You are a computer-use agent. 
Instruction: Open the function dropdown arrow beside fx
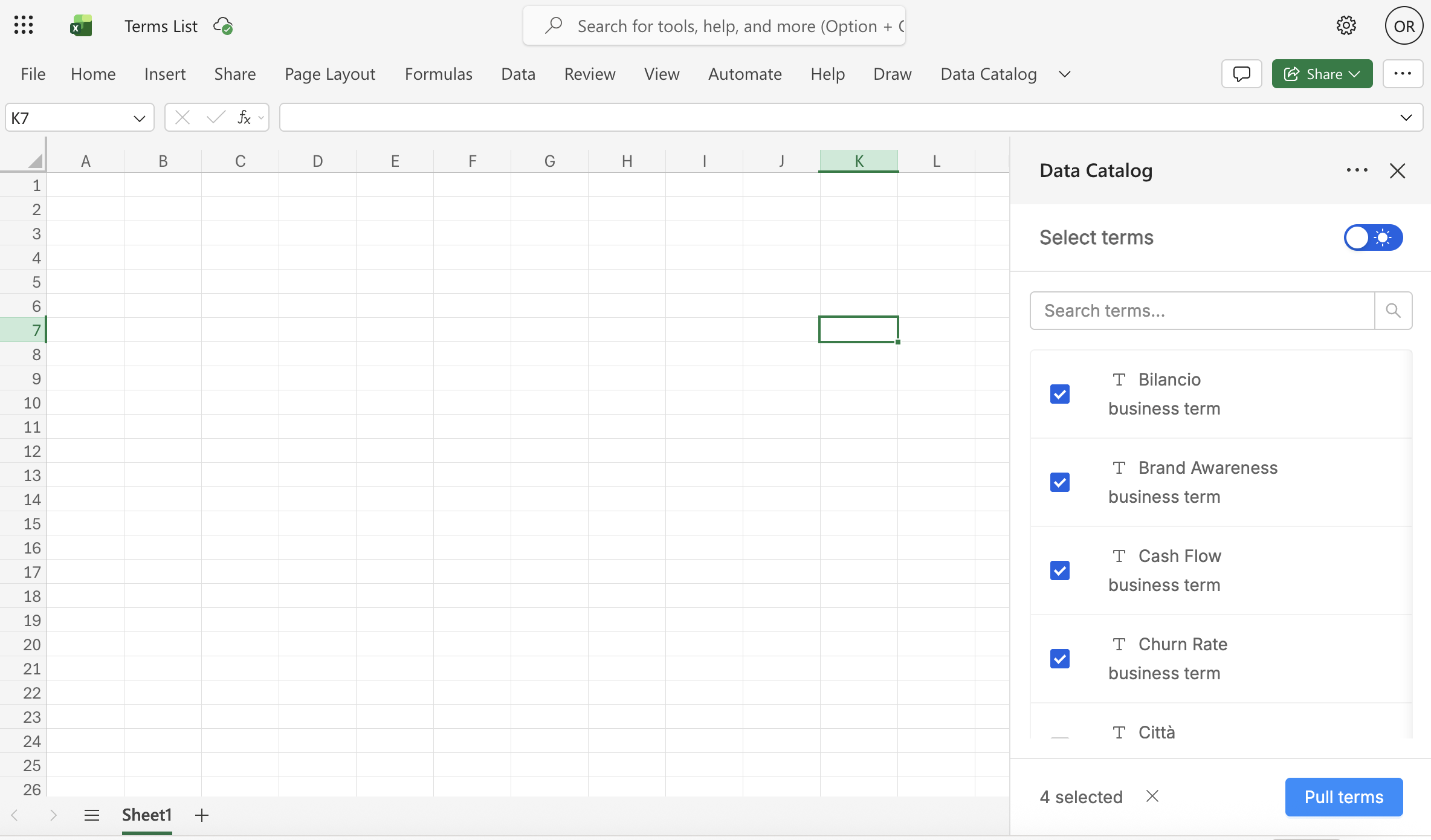[x=261, y=117]
